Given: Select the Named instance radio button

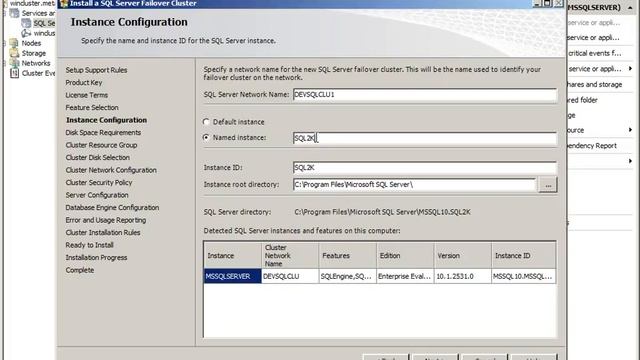Looking at the screenshot, I should 206,138.
